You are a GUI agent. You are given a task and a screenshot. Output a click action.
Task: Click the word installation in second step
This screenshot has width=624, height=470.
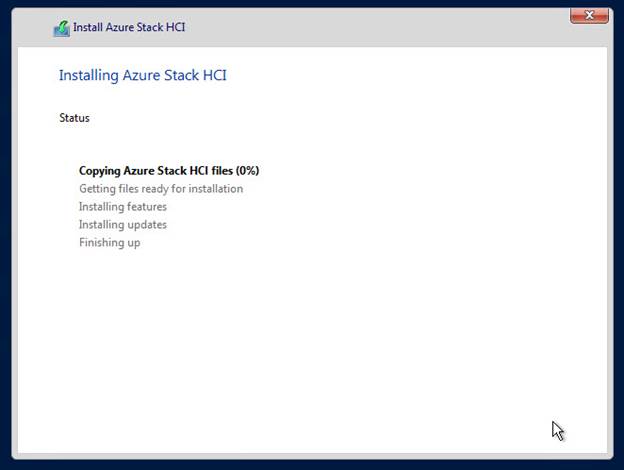pyautogui.click(x=215, y=189)
